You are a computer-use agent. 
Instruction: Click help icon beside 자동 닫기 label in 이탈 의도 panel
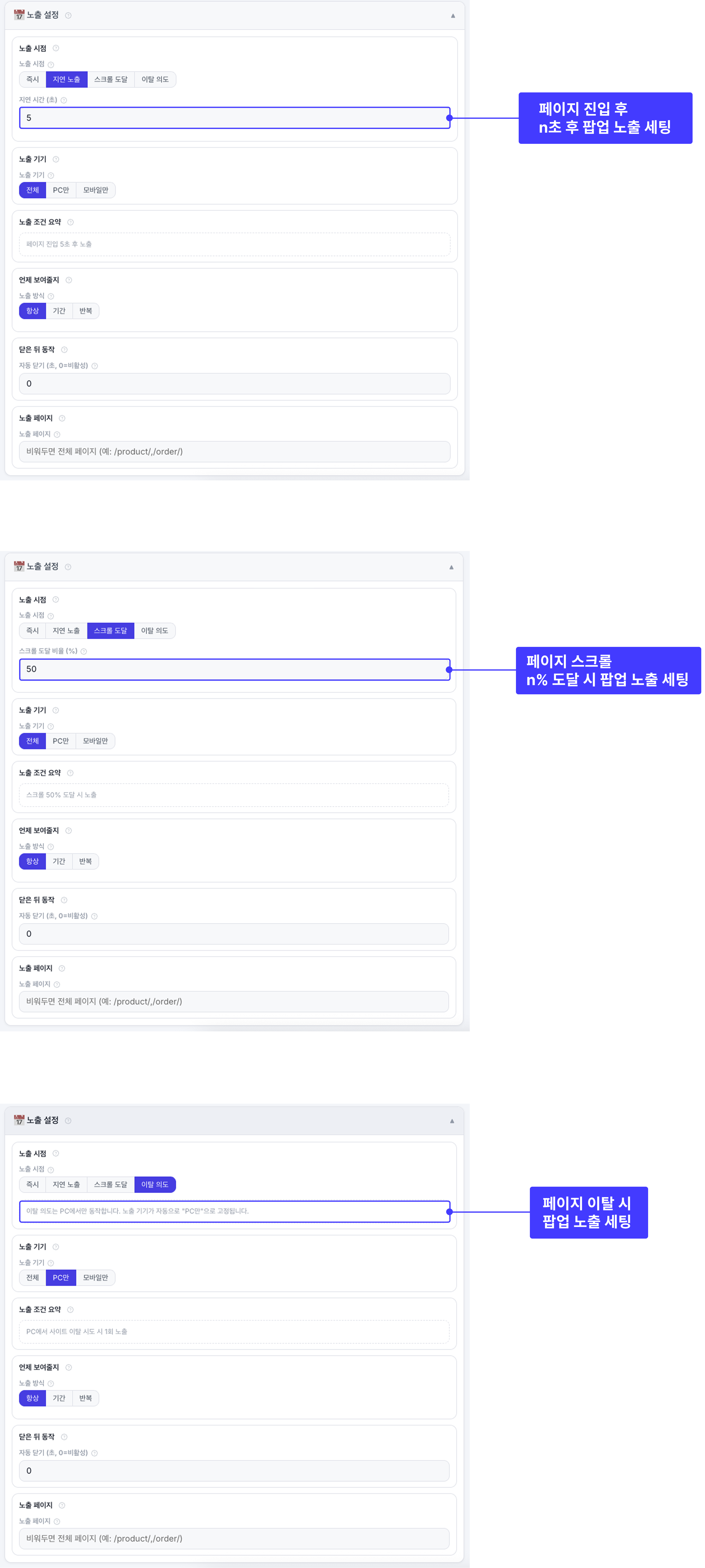coord(95,1453)
